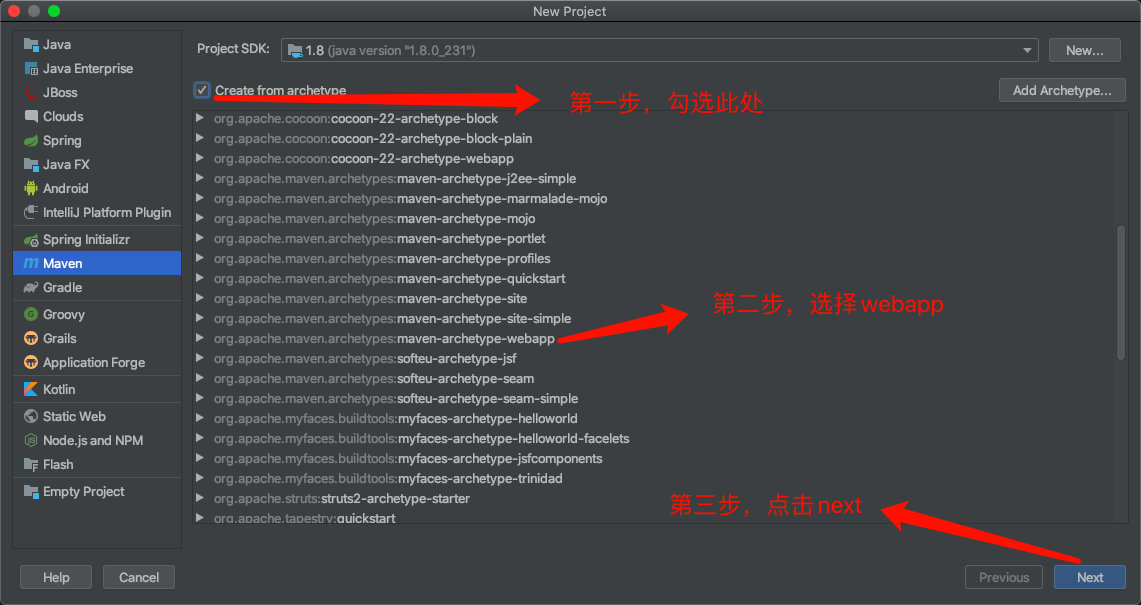Expand struts2-archetype-starter node

(200, 498)
